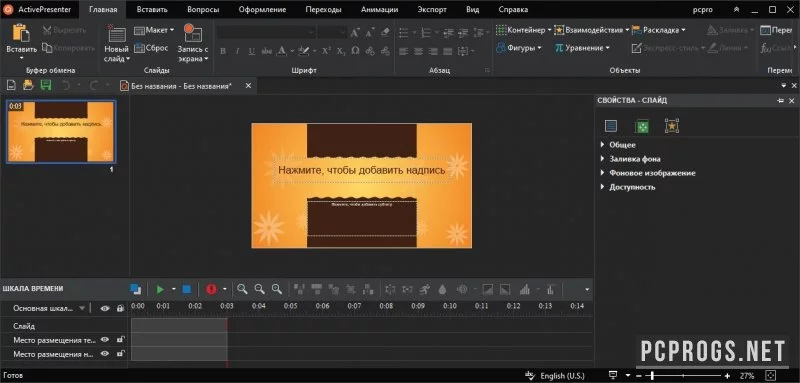Click the blue timeline snapping squares icon
Screen dimensions: 800x383
pyautogui.click(x=135, y=290)
